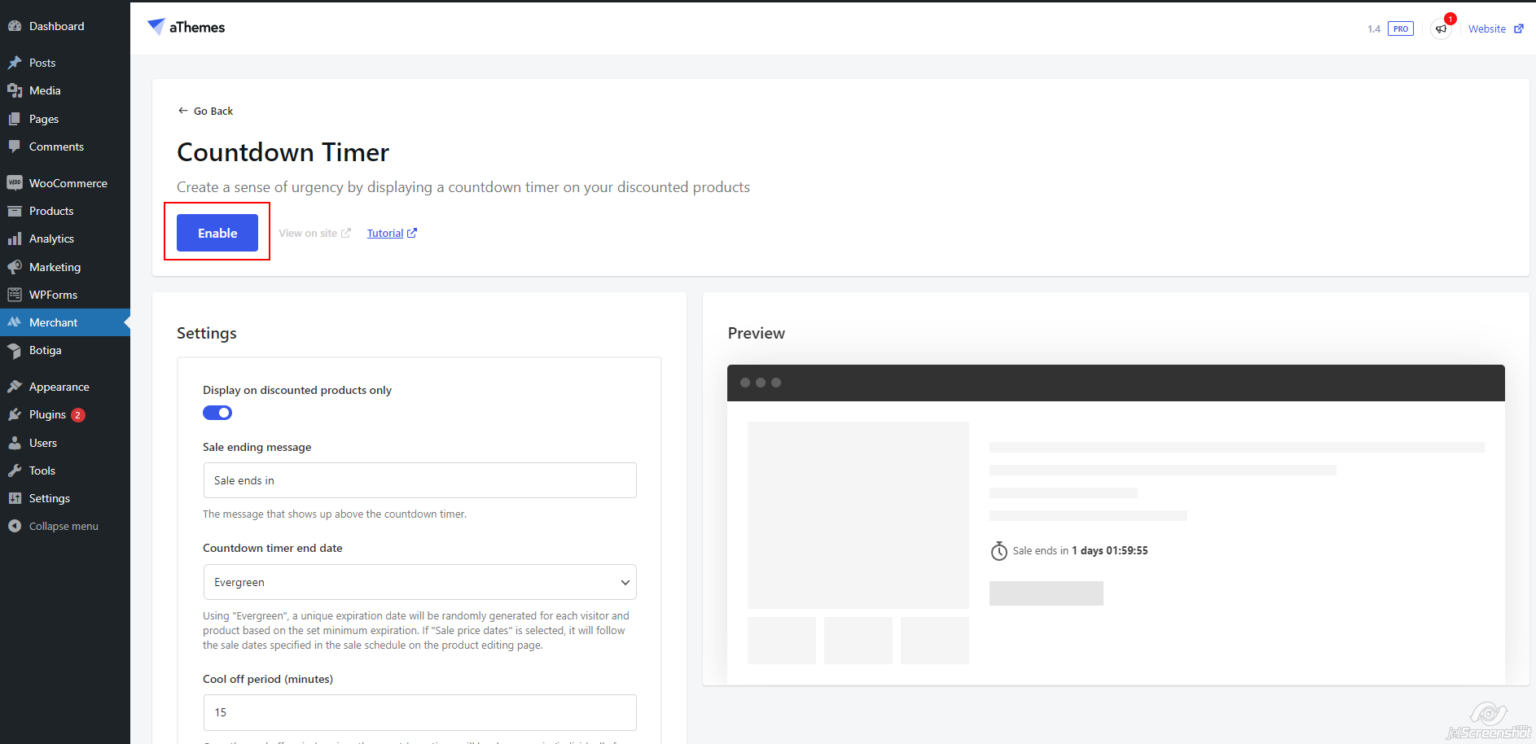
Task: Click the Products box icon
Action: pyautogui.click(x=14, y=211)
